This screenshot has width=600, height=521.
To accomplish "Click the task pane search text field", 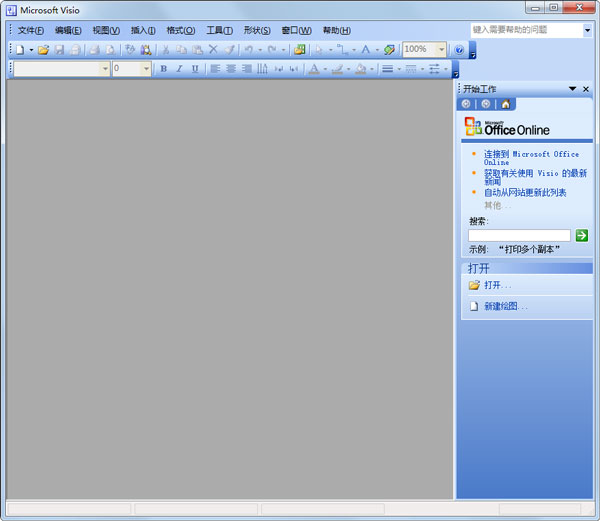I will point(519,235).
